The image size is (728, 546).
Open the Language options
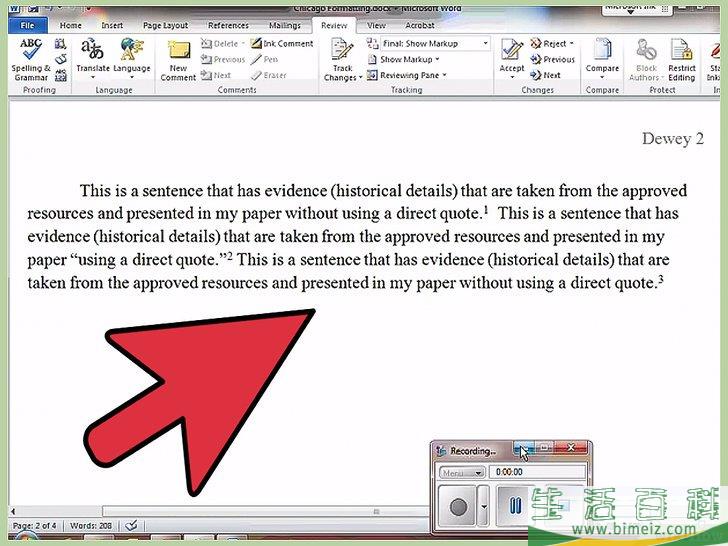[132, 59]
